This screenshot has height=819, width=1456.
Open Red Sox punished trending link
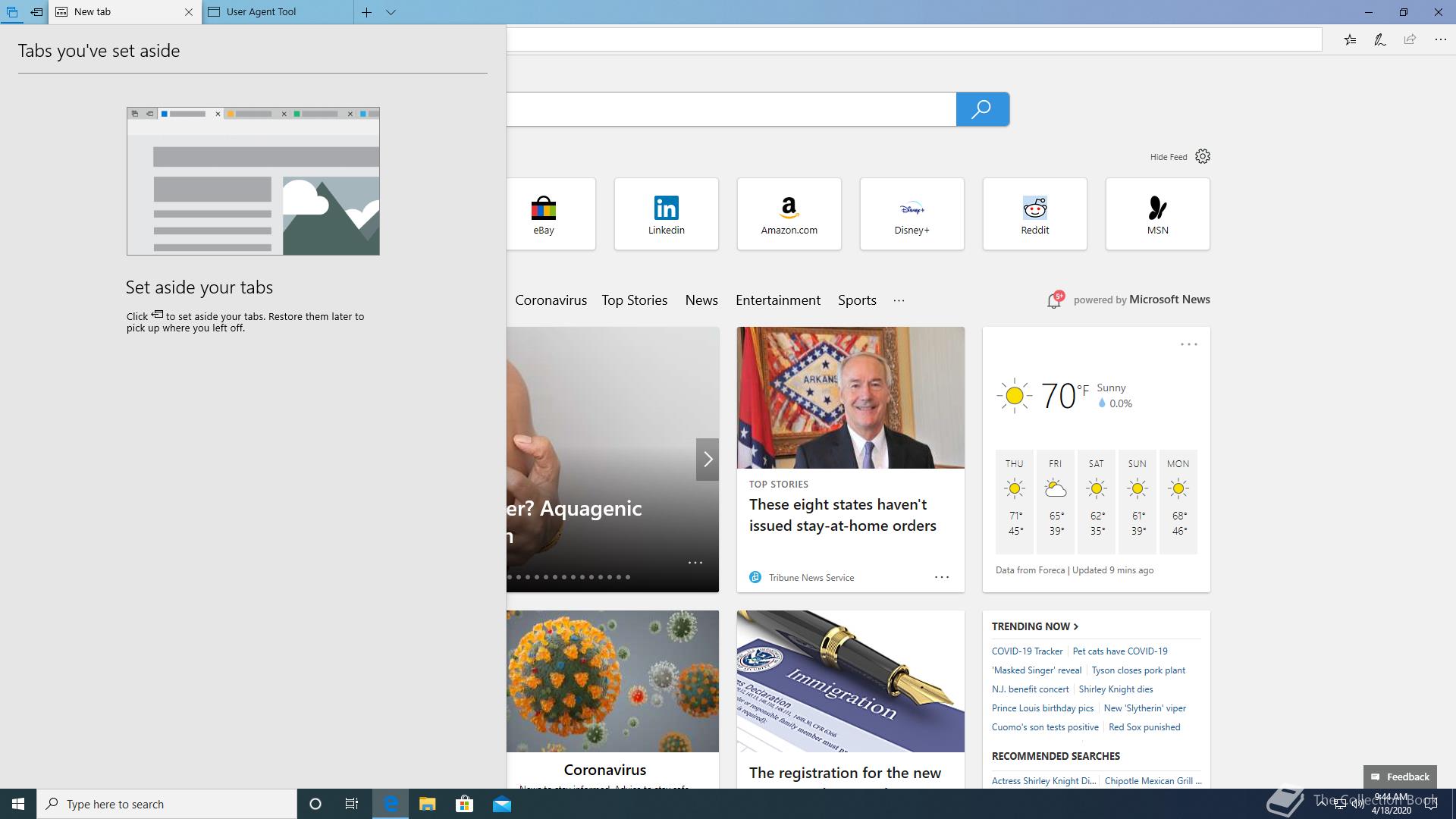tap(1144, 727)
